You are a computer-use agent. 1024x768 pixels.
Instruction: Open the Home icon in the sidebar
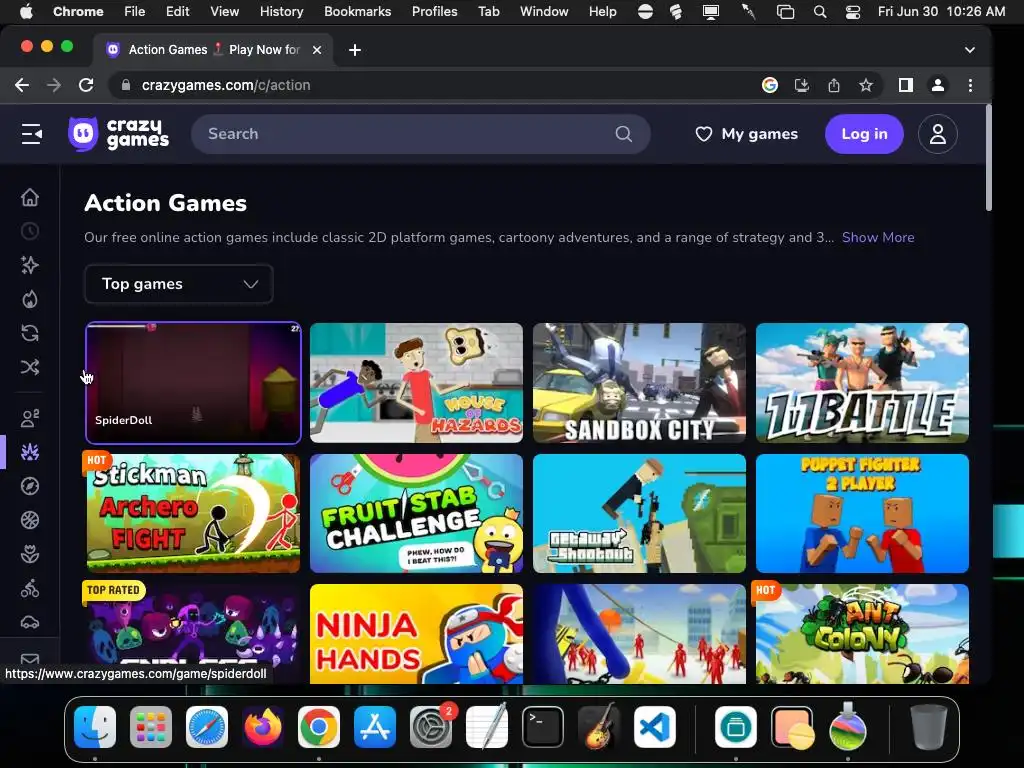[30, 197]
